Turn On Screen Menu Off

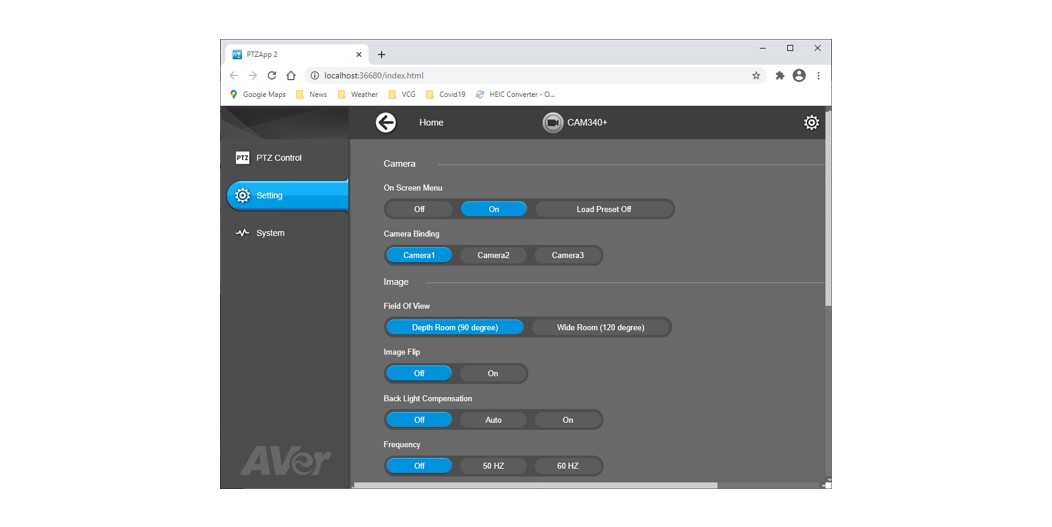(x=419, y=209)
